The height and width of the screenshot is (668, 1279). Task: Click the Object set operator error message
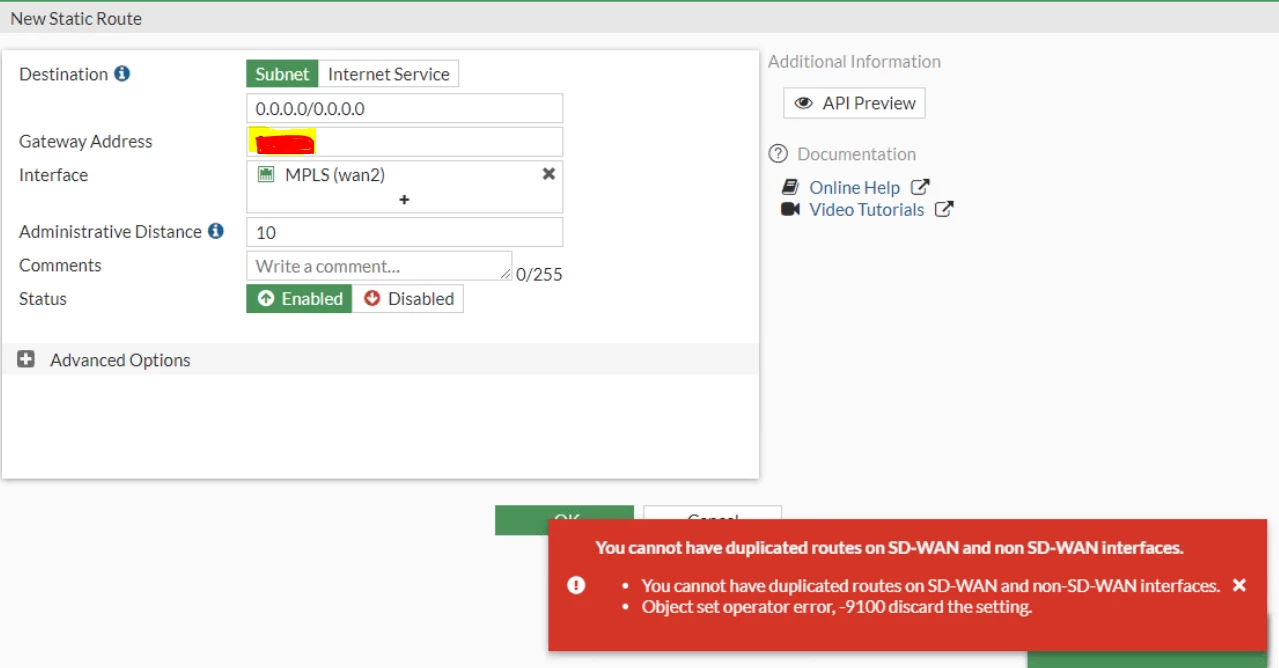(x=836, y=607)
